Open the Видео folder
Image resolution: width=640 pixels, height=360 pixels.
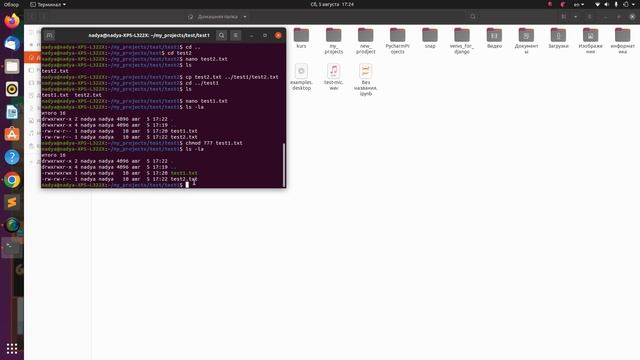coord(494,38)
